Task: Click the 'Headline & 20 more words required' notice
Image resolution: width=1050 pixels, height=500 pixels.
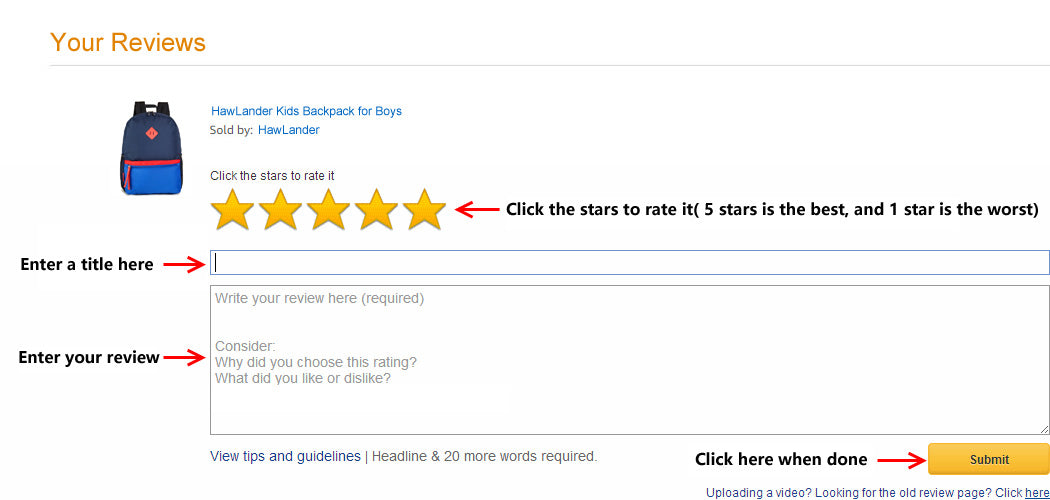Action: pyautogui.click(x=484, y=456)
